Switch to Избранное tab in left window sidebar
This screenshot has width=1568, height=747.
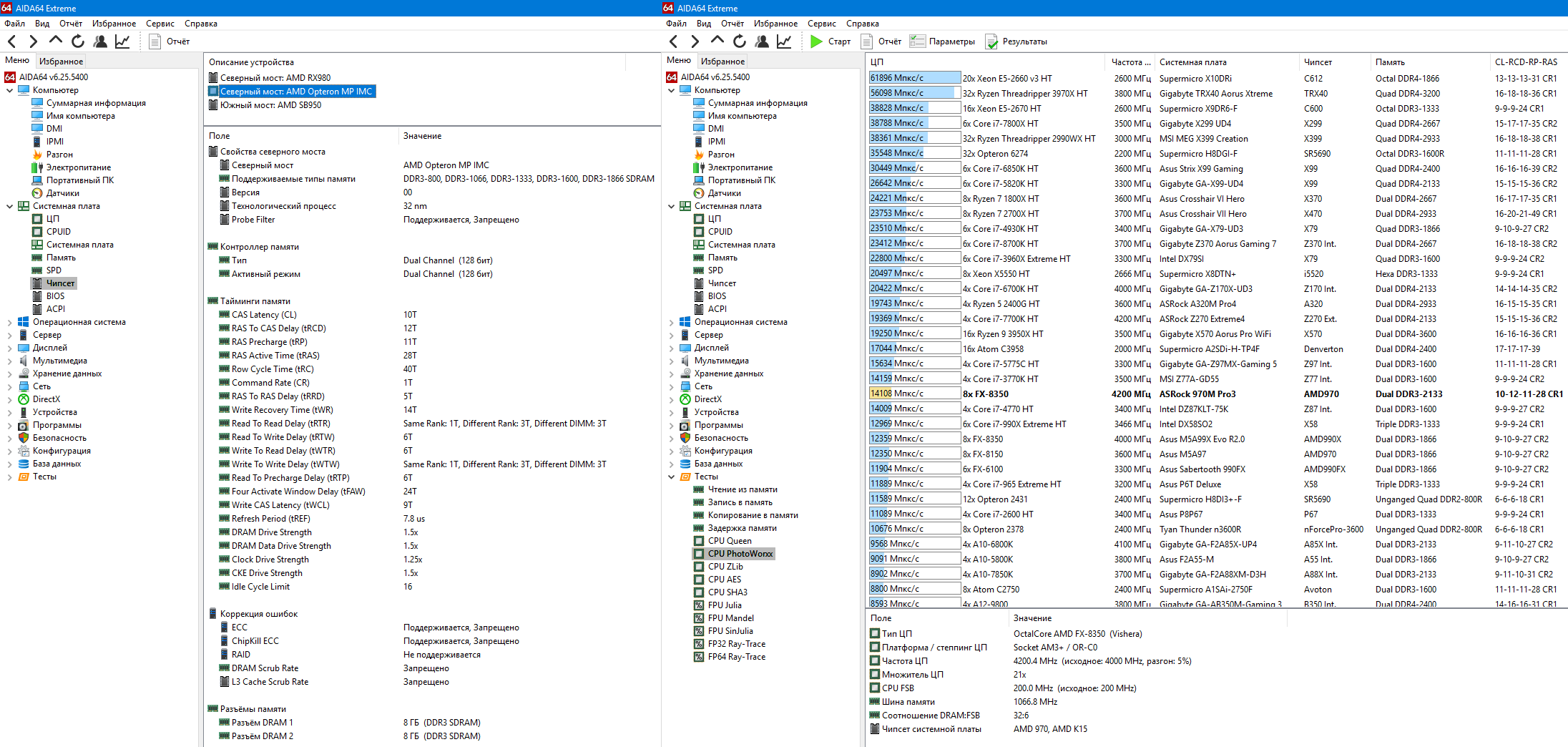click(x=61, y=62)
